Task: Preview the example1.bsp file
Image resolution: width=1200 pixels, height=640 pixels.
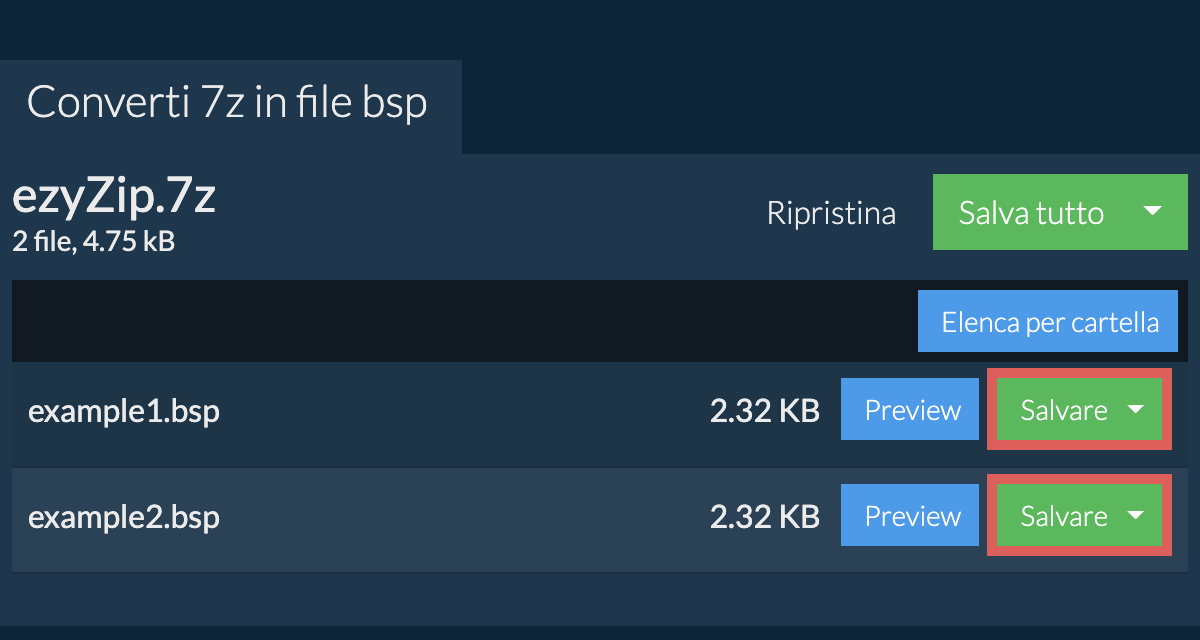Action: 911,410
